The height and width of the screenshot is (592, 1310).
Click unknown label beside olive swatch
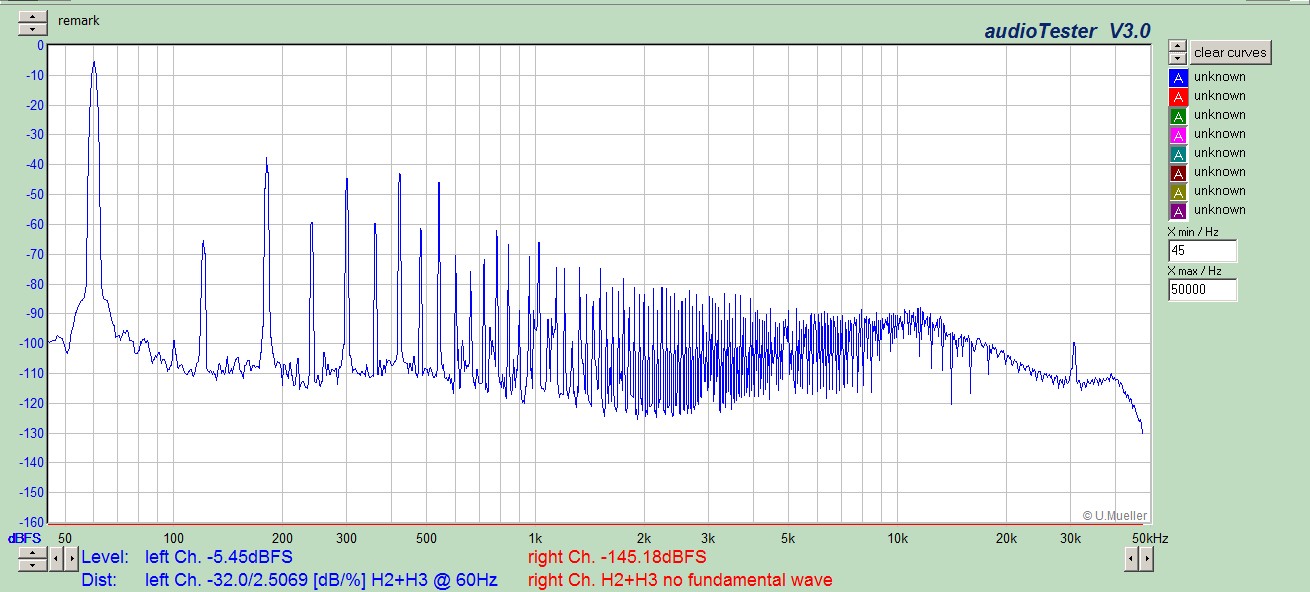click(1219, 191)
